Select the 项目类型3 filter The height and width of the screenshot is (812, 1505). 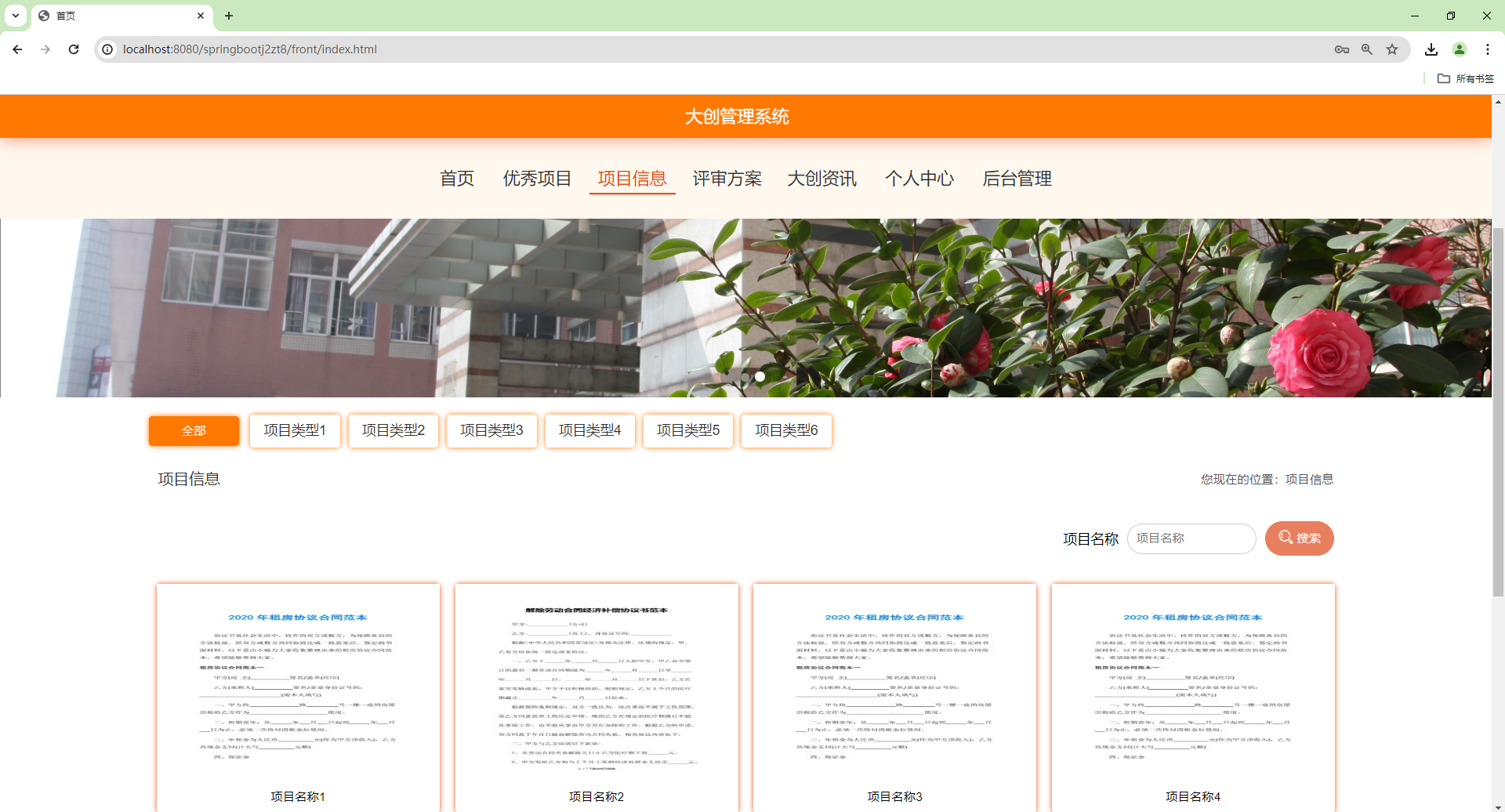pyautogui.click(x=491, y=430)
